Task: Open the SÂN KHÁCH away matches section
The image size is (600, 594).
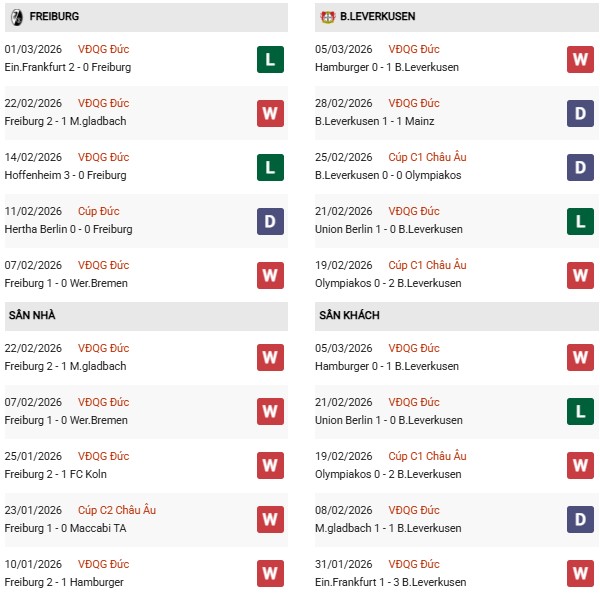Action: tap(349, 316)
